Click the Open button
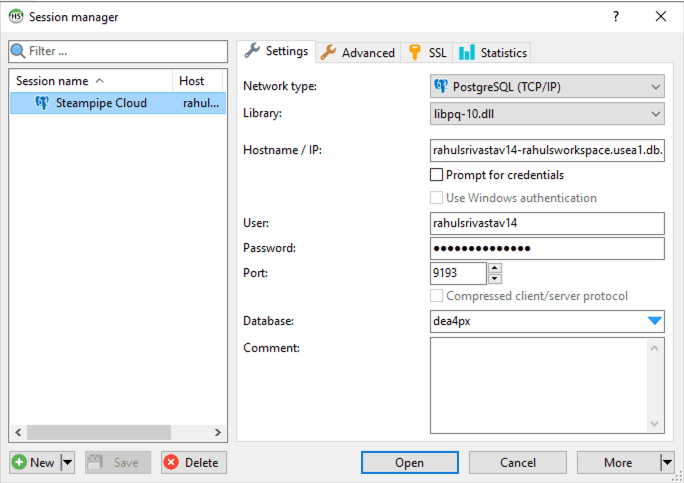The height and width of the screenshot is (483, 684). click(410, 462)
